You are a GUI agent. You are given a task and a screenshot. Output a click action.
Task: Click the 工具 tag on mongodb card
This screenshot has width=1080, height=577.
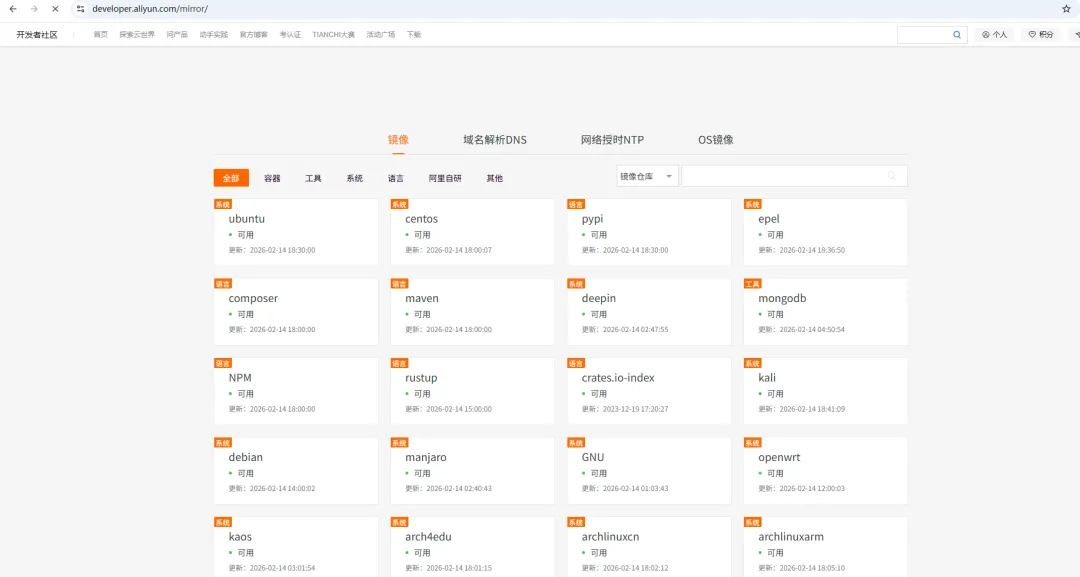(x=752, y=284)
